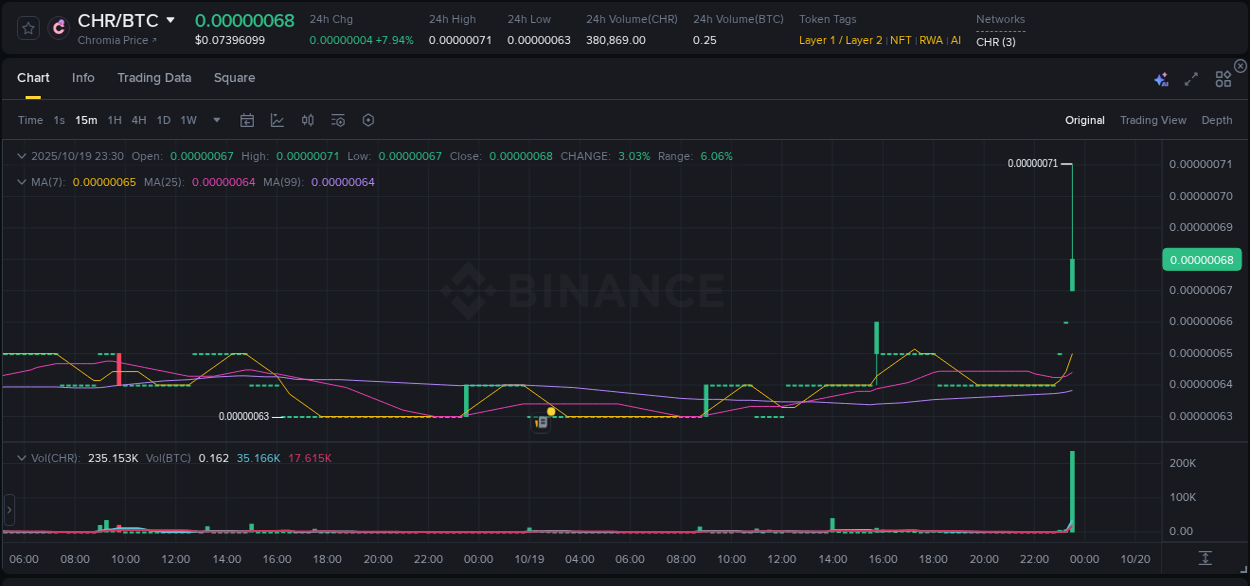
Task: Click the Chromia coin logo
Action: pos(57,27)
